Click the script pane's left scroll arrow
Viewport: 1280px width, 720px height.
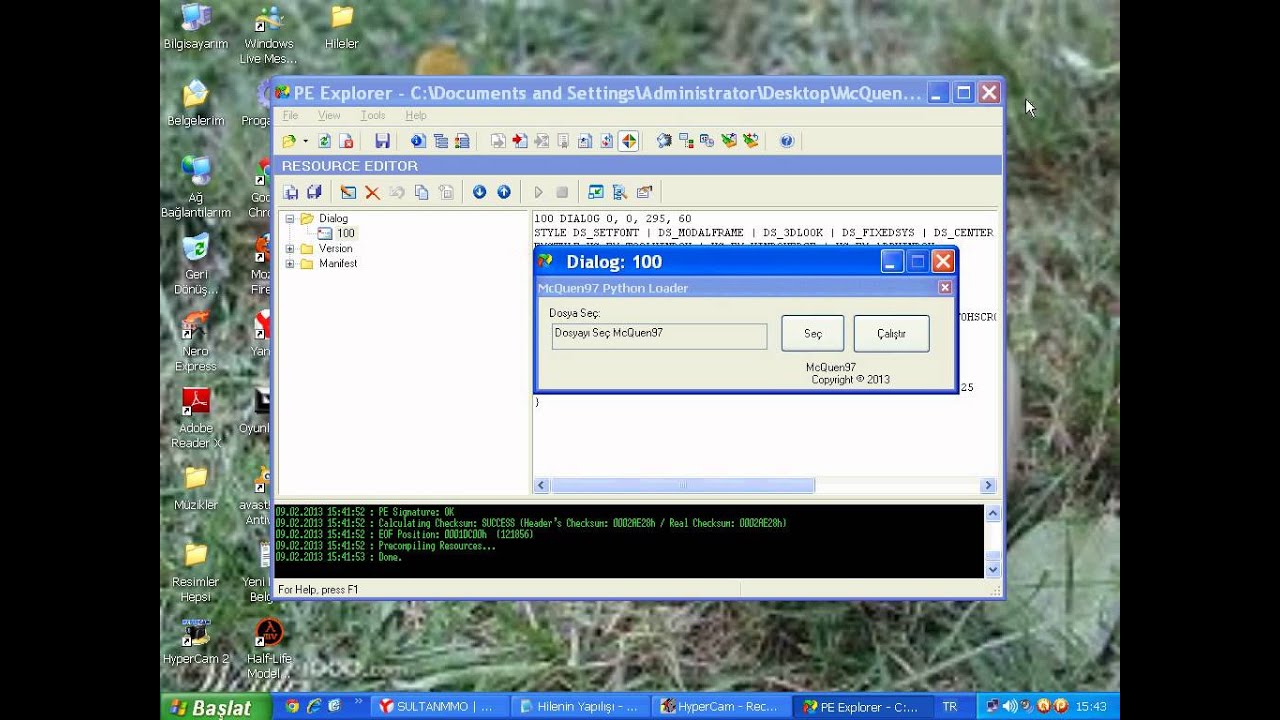tap(541, 485)
